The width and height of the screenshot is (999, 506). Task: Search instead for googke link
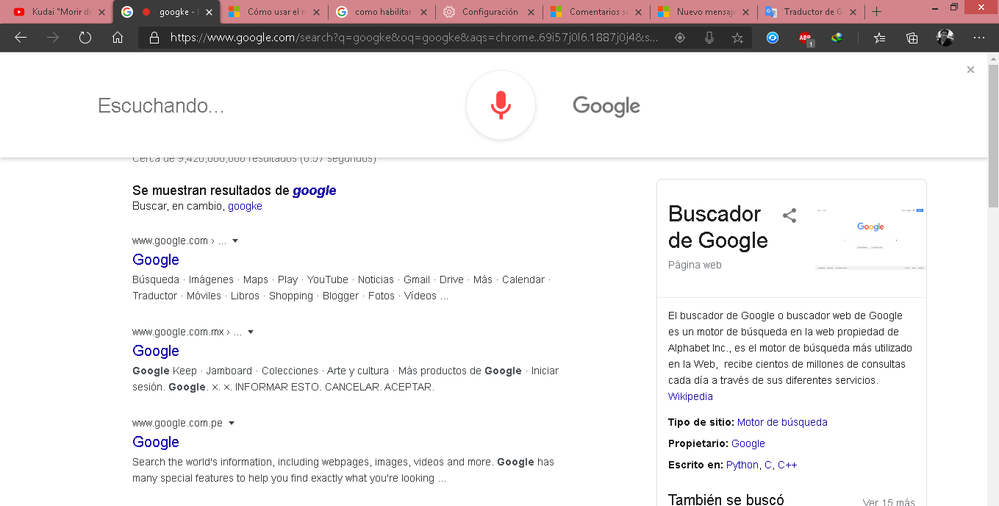pyautogui.click(x=245, y=206)
